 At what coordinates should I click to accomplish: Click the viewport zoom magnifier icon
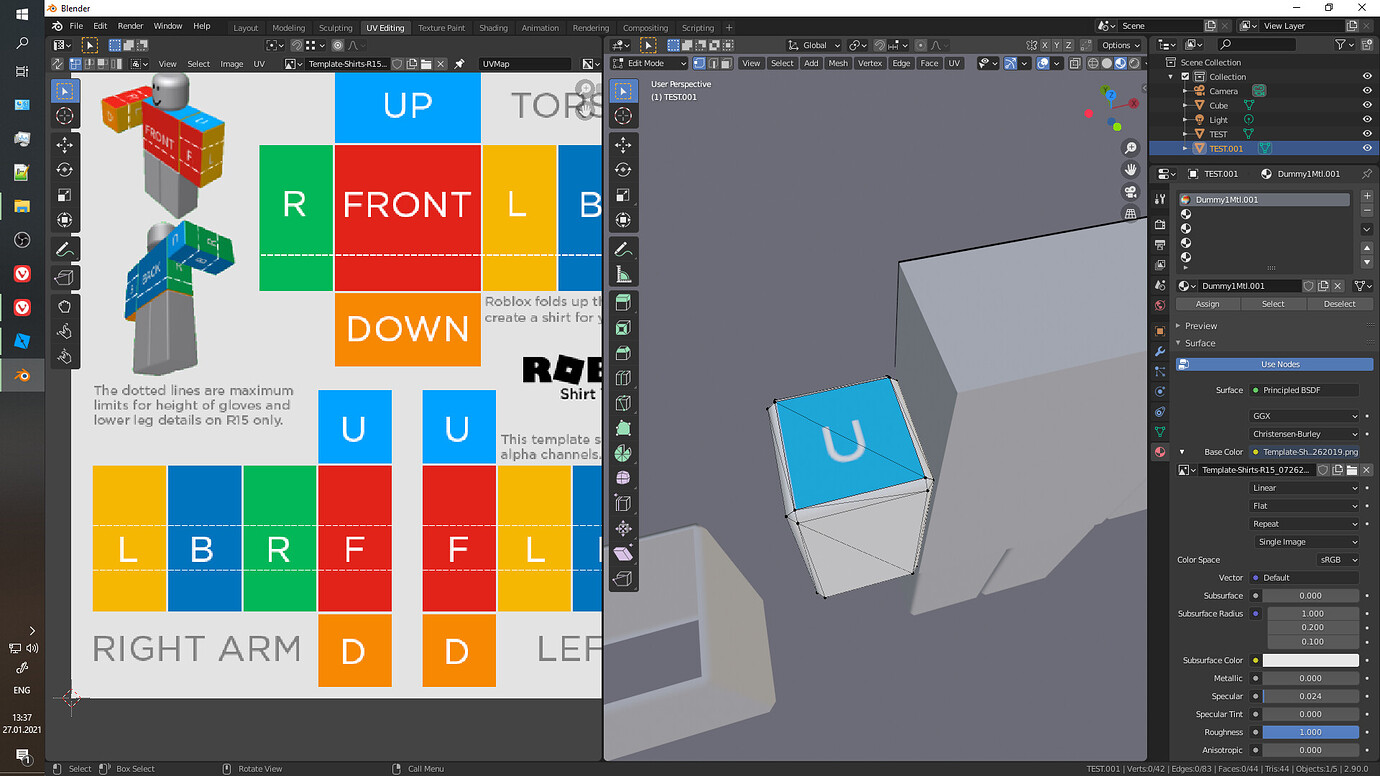[1131, 147]
